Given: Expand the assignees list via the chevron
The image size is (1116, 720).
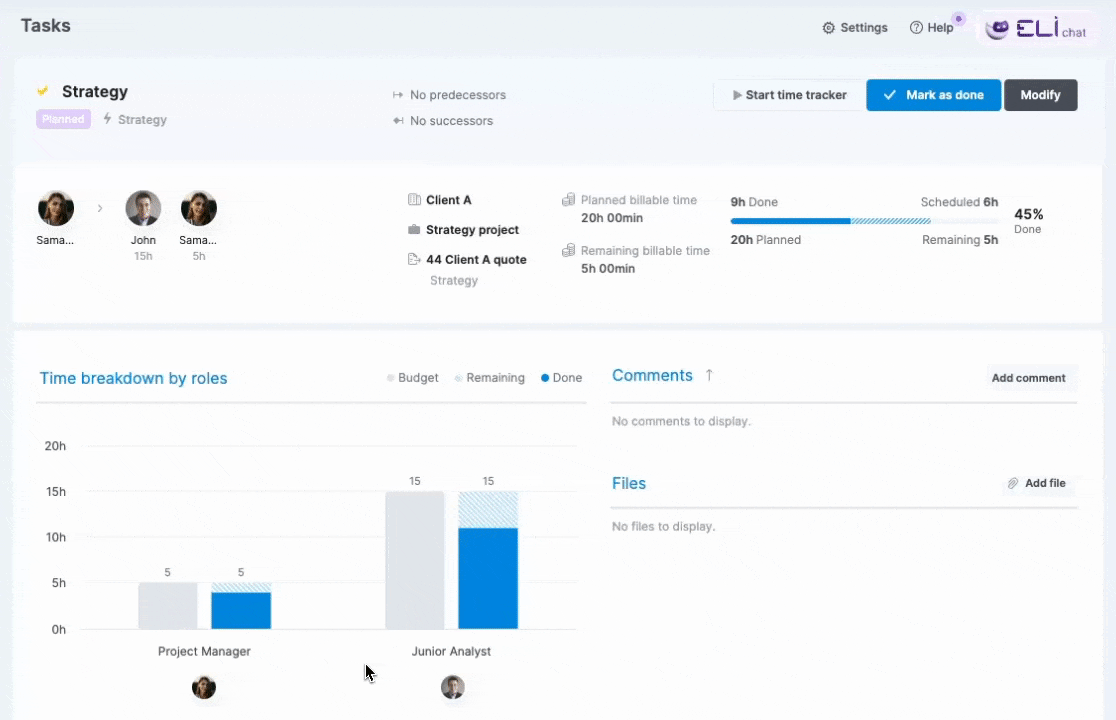Looking at the screenshot, I should coord(100,208).
